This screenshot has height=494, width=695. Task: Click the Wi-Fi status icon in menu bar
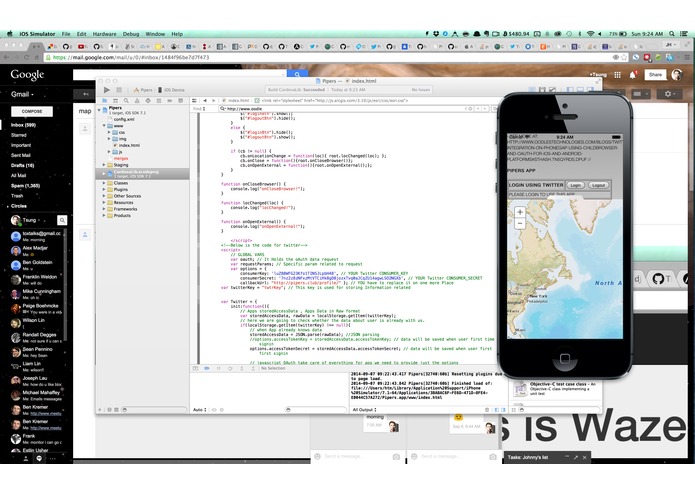click(590, 34)
